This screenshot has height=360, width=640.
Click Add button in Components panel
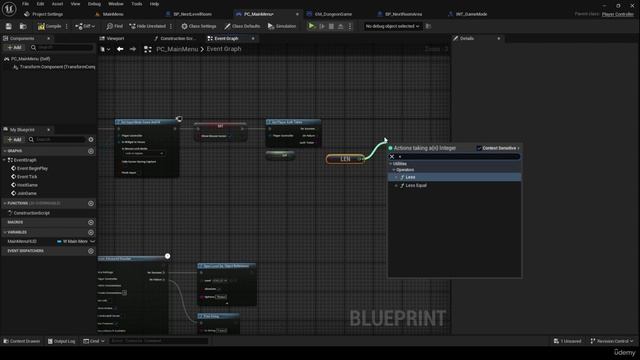tap(14, 48)
